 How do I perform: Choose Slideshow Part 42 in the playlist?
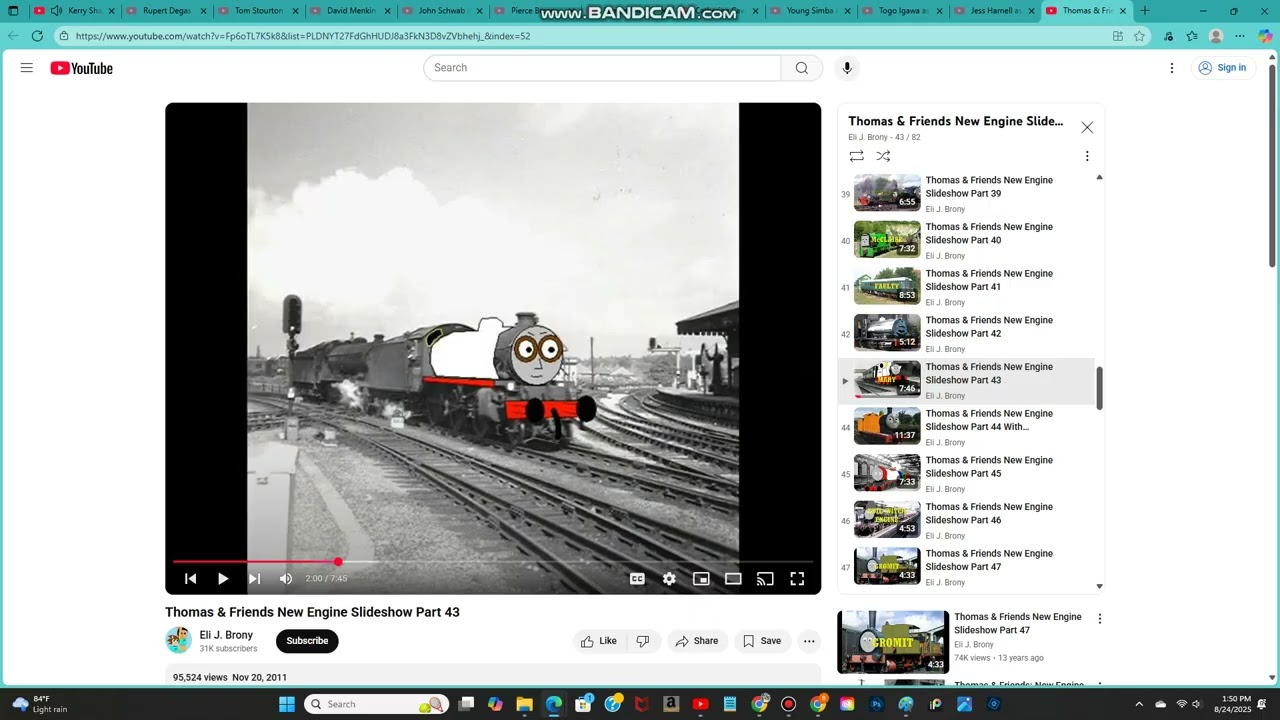click(966, 334)
